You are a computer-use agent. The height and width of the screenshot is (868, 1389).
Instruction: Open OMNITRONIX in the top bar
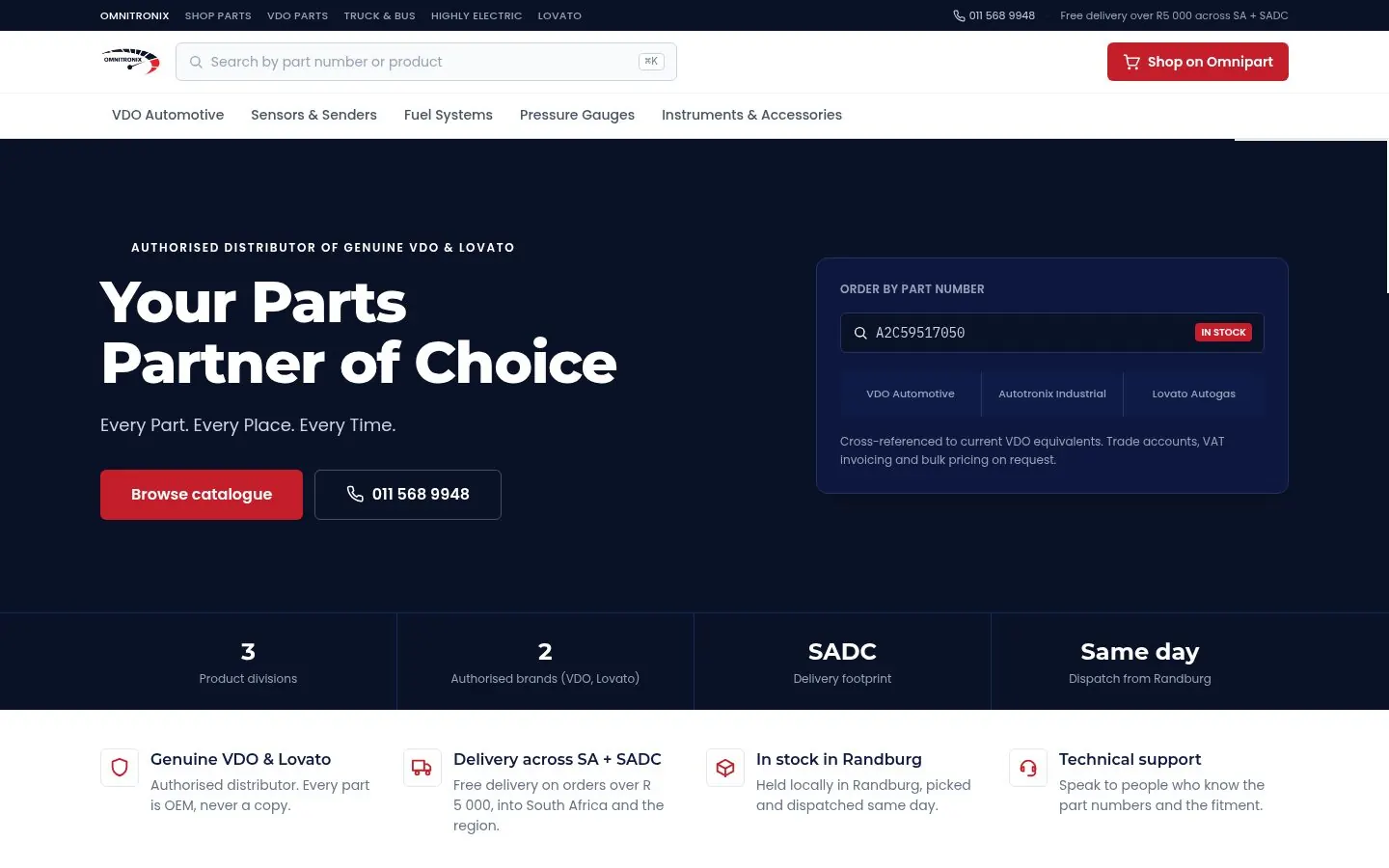coord(135,15)
